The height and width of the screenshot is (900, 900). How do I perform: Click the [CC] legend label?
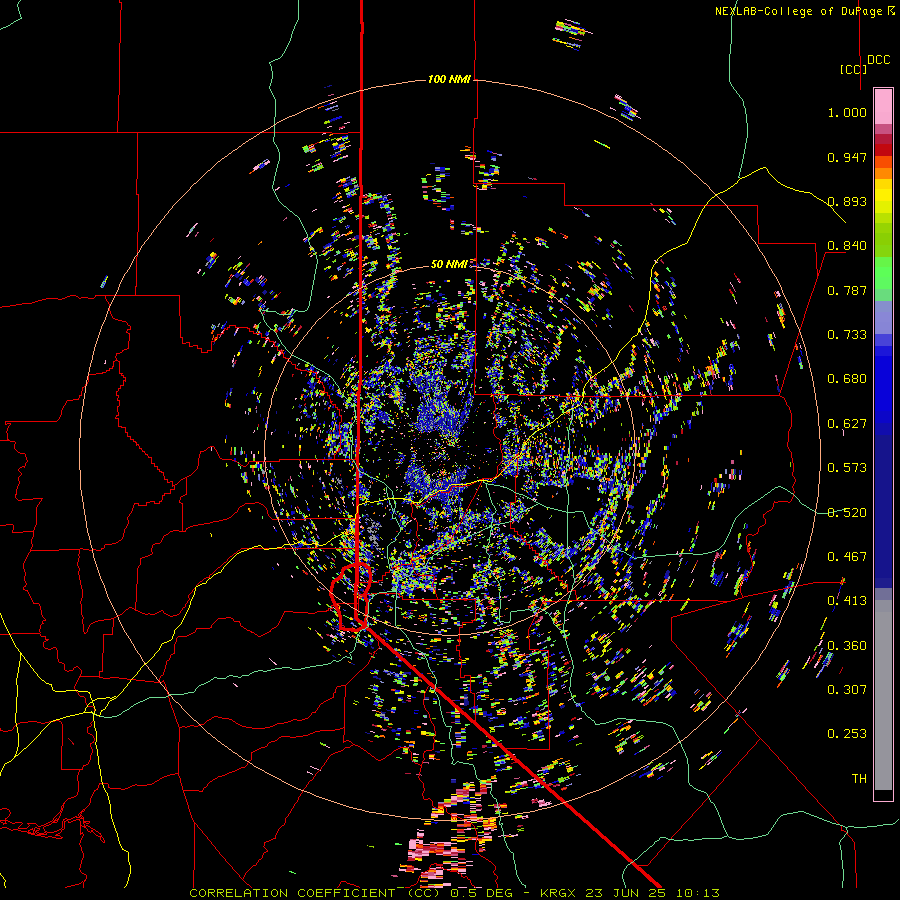click(853, 69)
